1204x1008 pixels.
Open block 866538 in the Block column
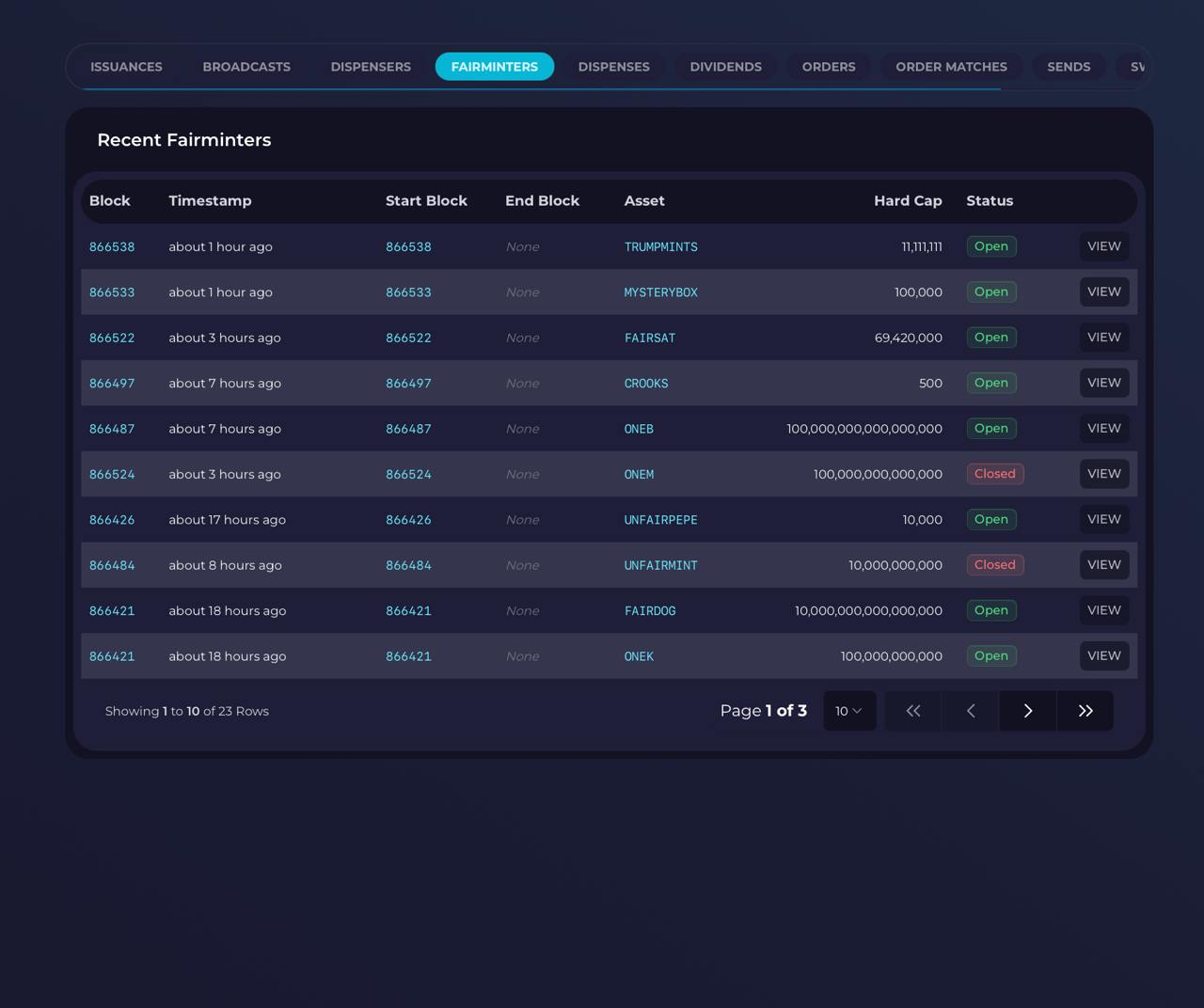point(112,247)
